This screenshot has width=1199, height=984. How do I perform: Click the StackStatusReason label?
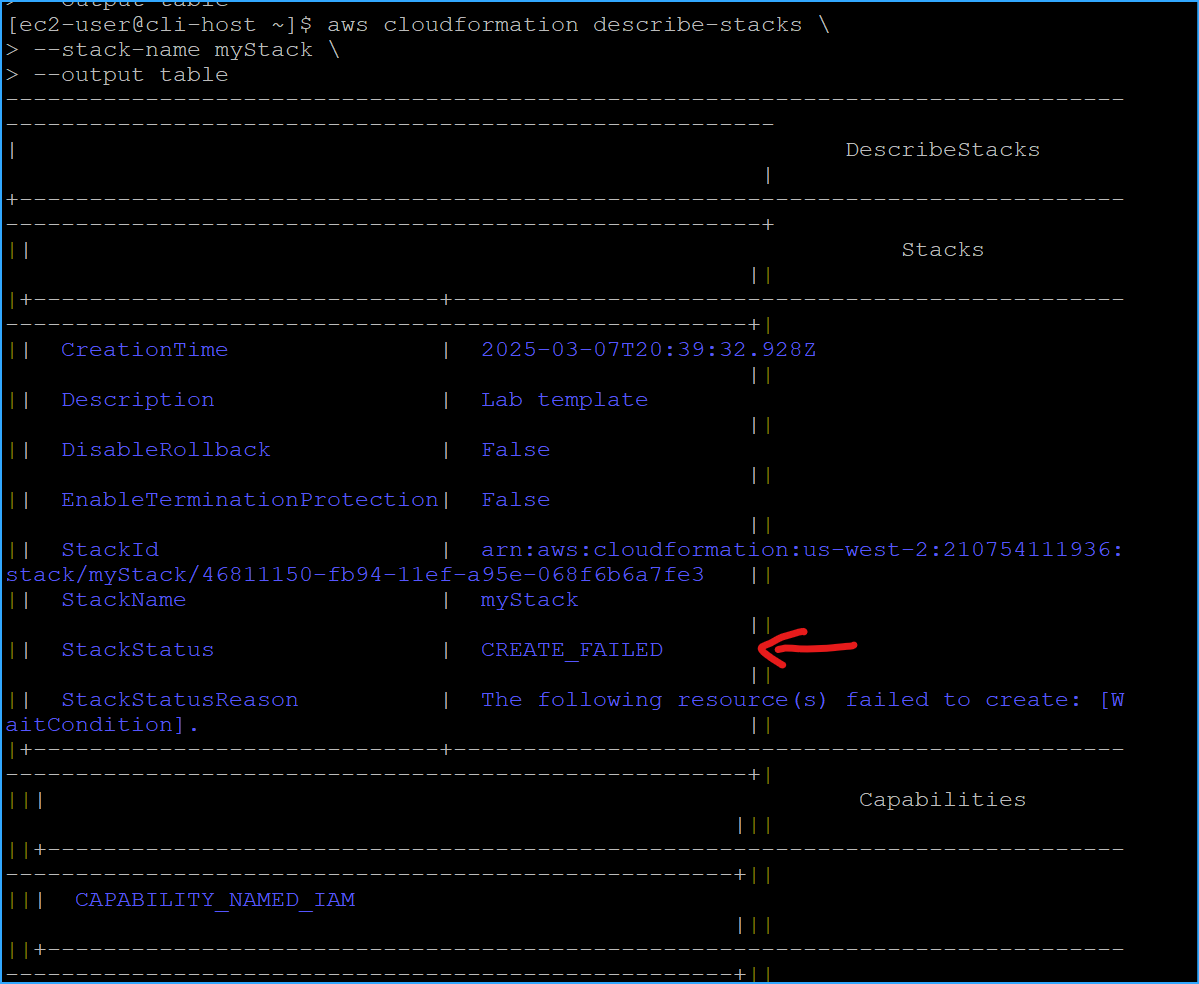pyautogui.click(x=179, y=699)
